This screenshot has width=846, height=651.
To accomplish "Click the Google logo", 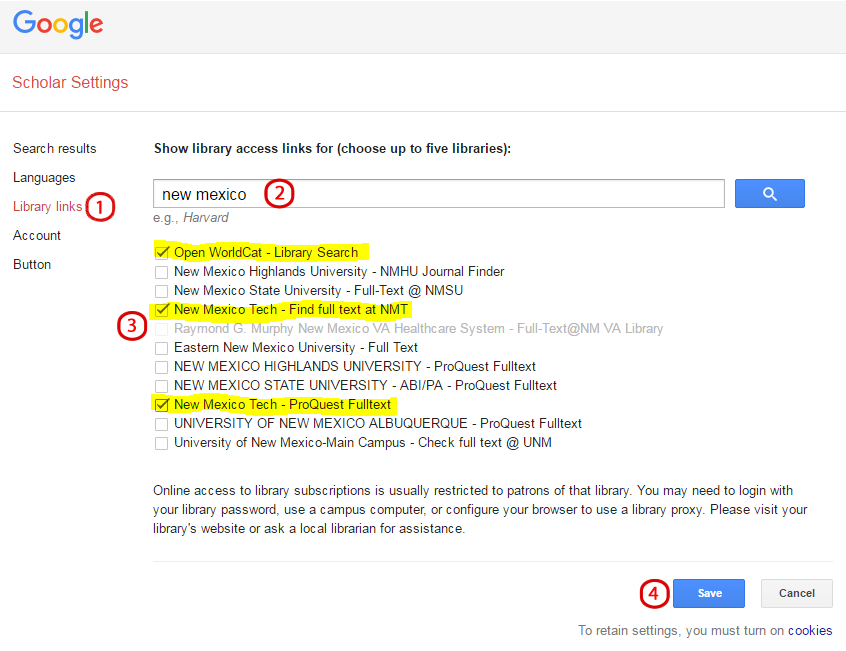I will coord(58,24).
